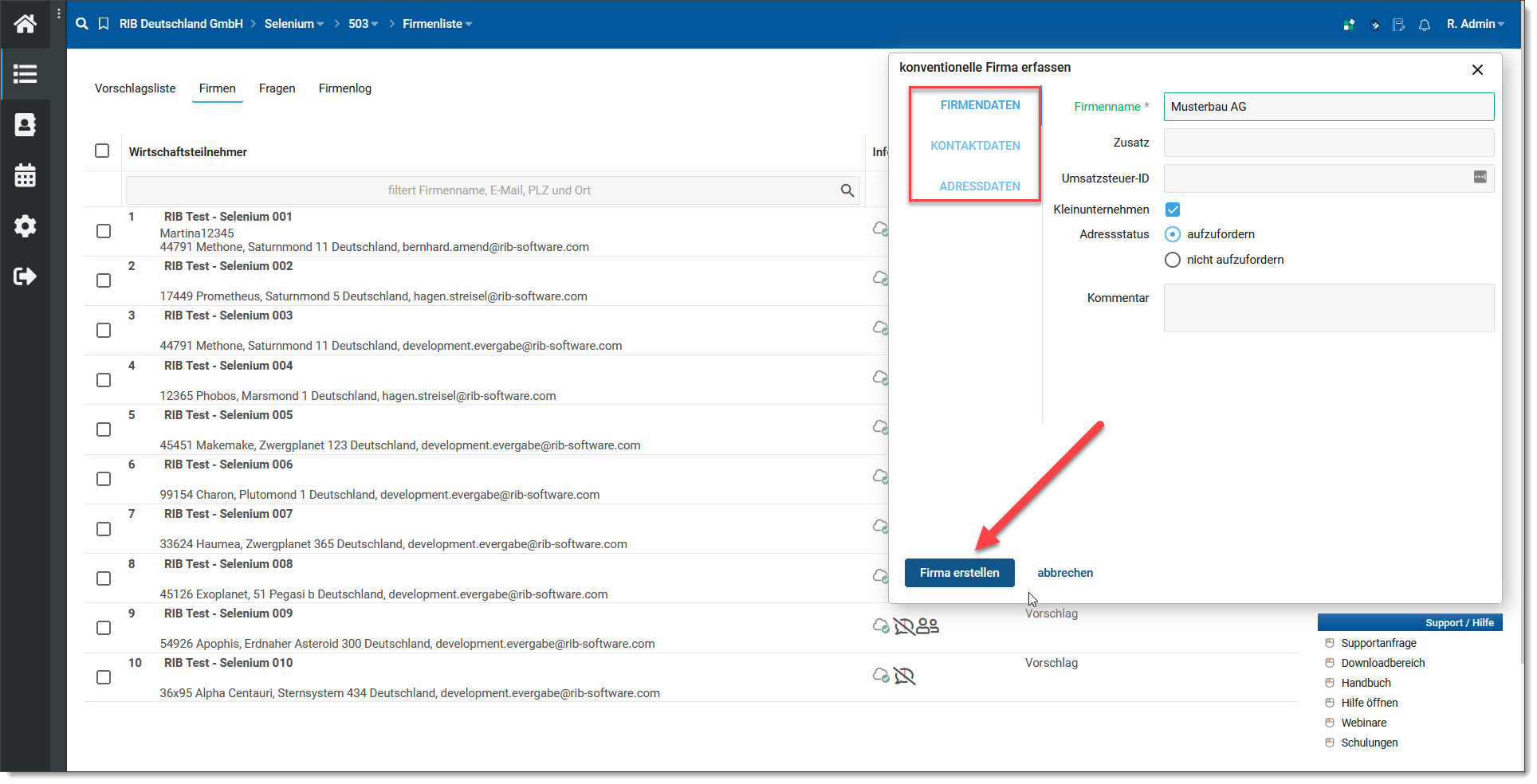
Task: Check the box for RIB Test - Selenium 008
Action: pos(104,578)
